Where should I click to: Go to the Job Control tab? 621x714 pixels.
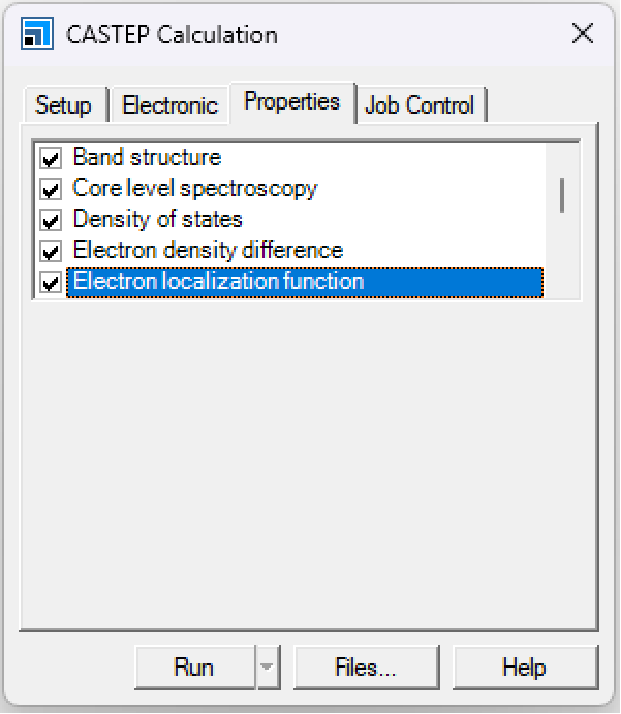(x=420, y=105)
